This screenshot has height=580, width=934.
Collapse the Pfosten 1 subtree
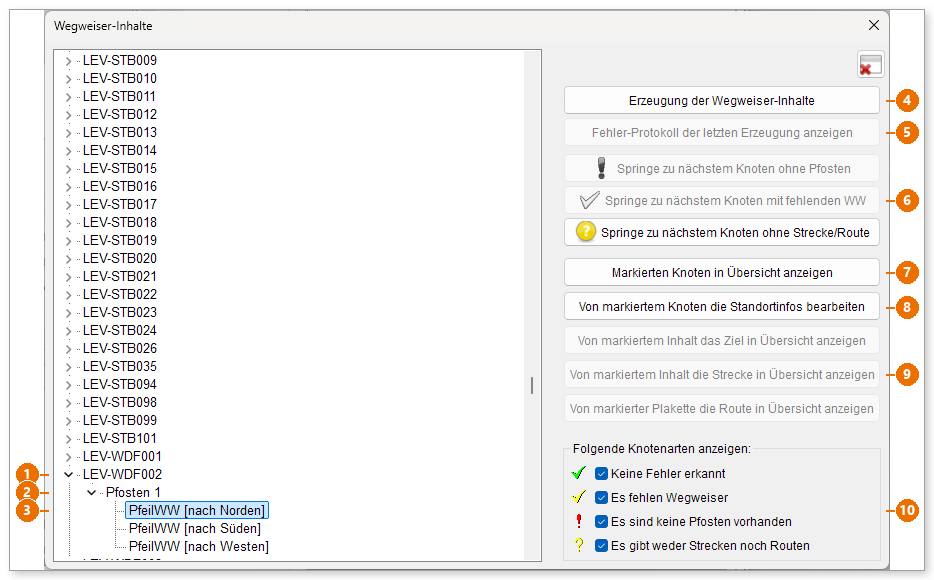pos(92,492)
